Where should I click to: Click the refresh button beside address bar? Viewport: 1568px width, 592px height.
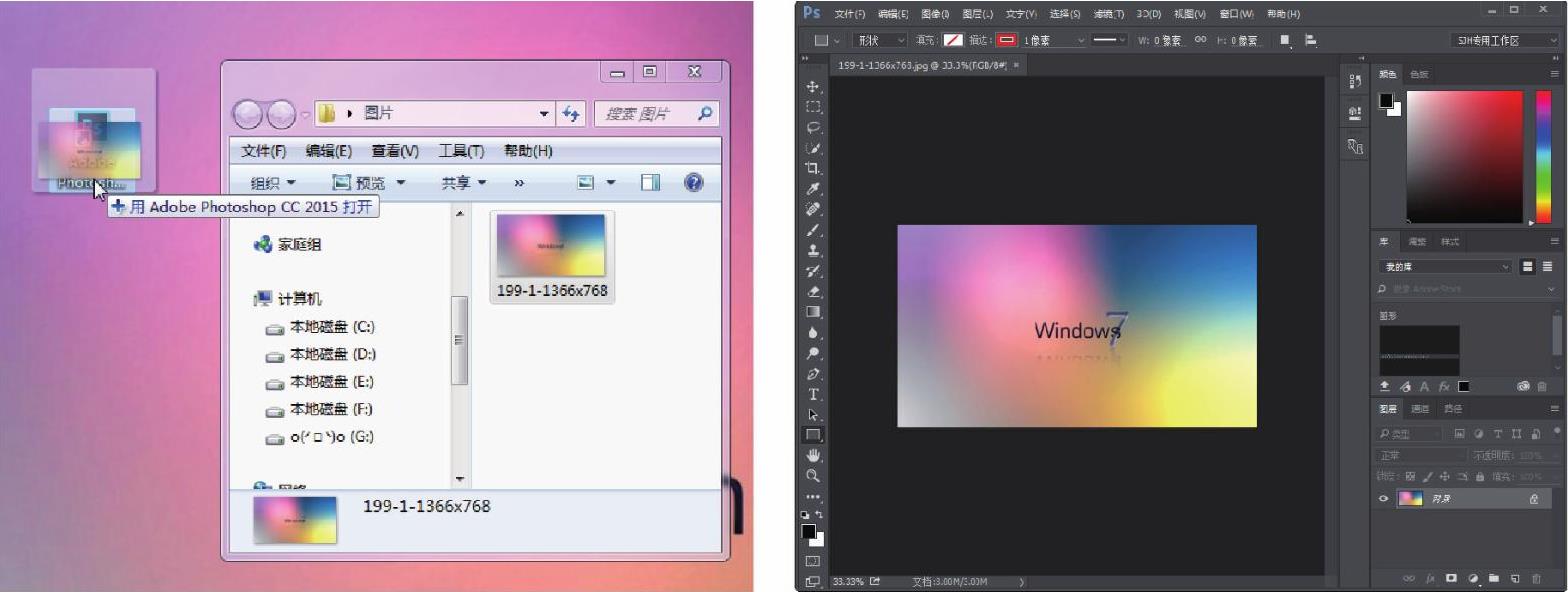pos(571,114)
